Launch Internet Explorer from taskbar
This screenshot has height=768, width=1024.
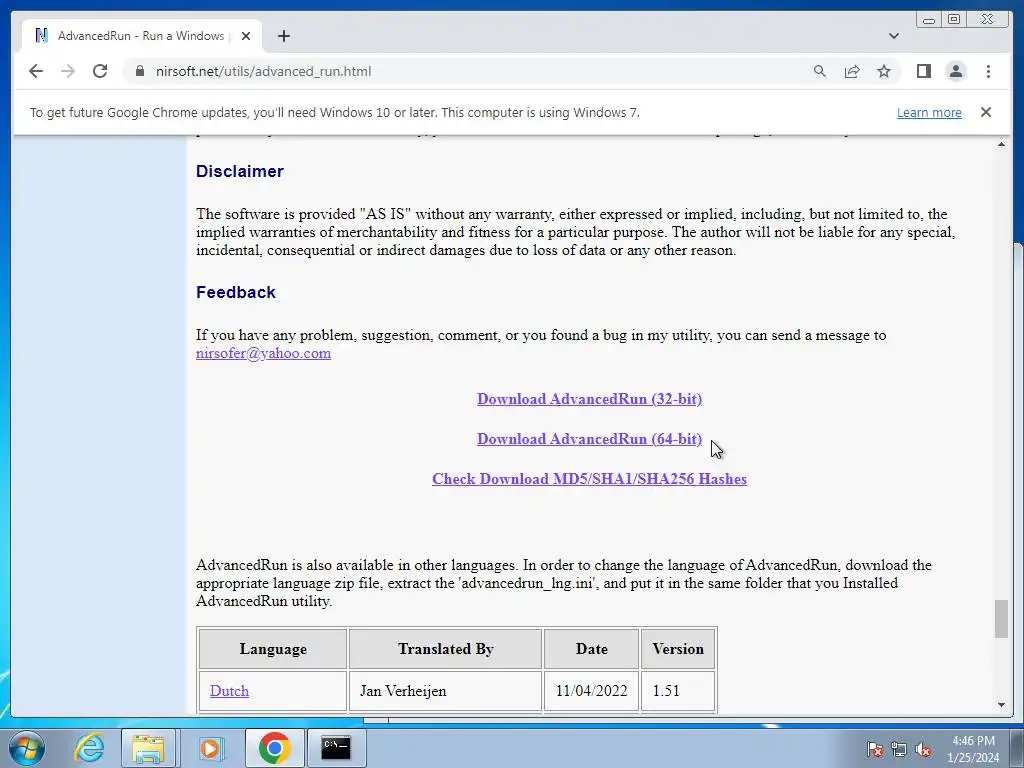pos(89,748)
